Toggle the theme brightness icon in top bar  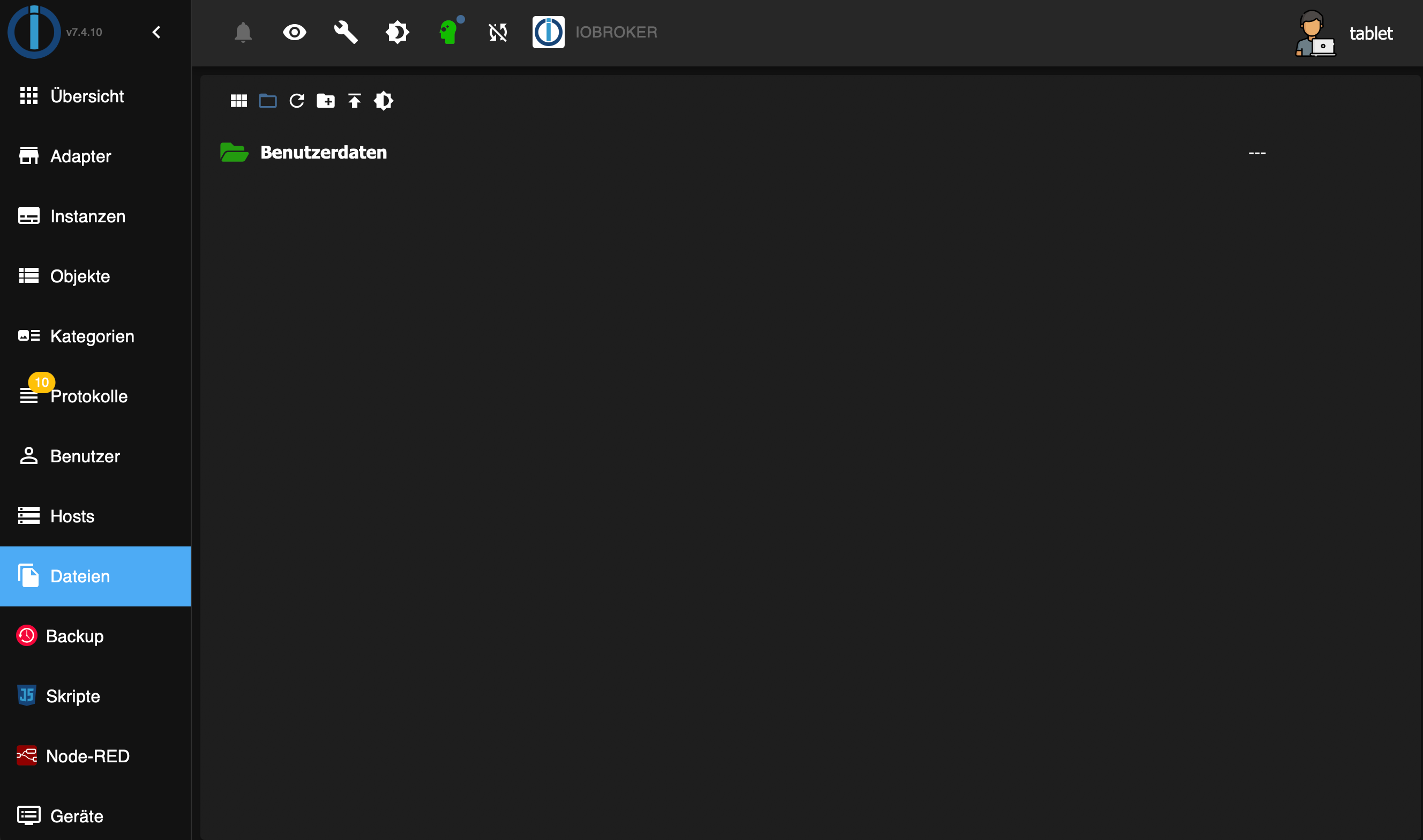click(x=397, y=32)
